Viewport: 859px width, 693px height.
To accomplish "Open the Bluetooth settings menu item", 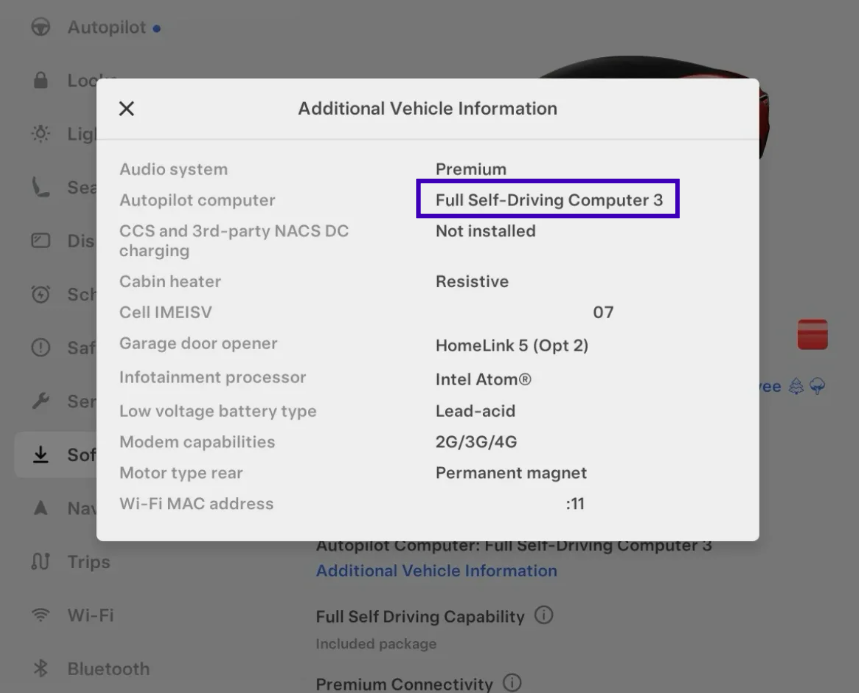I will (x=108, y=669).
